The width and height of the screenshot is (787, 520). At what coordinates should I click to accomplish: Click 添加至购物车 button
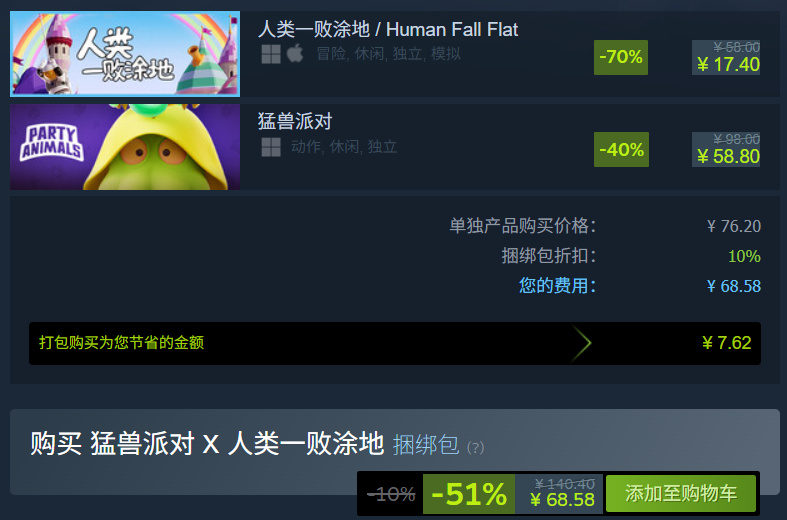tap(681, 493)
